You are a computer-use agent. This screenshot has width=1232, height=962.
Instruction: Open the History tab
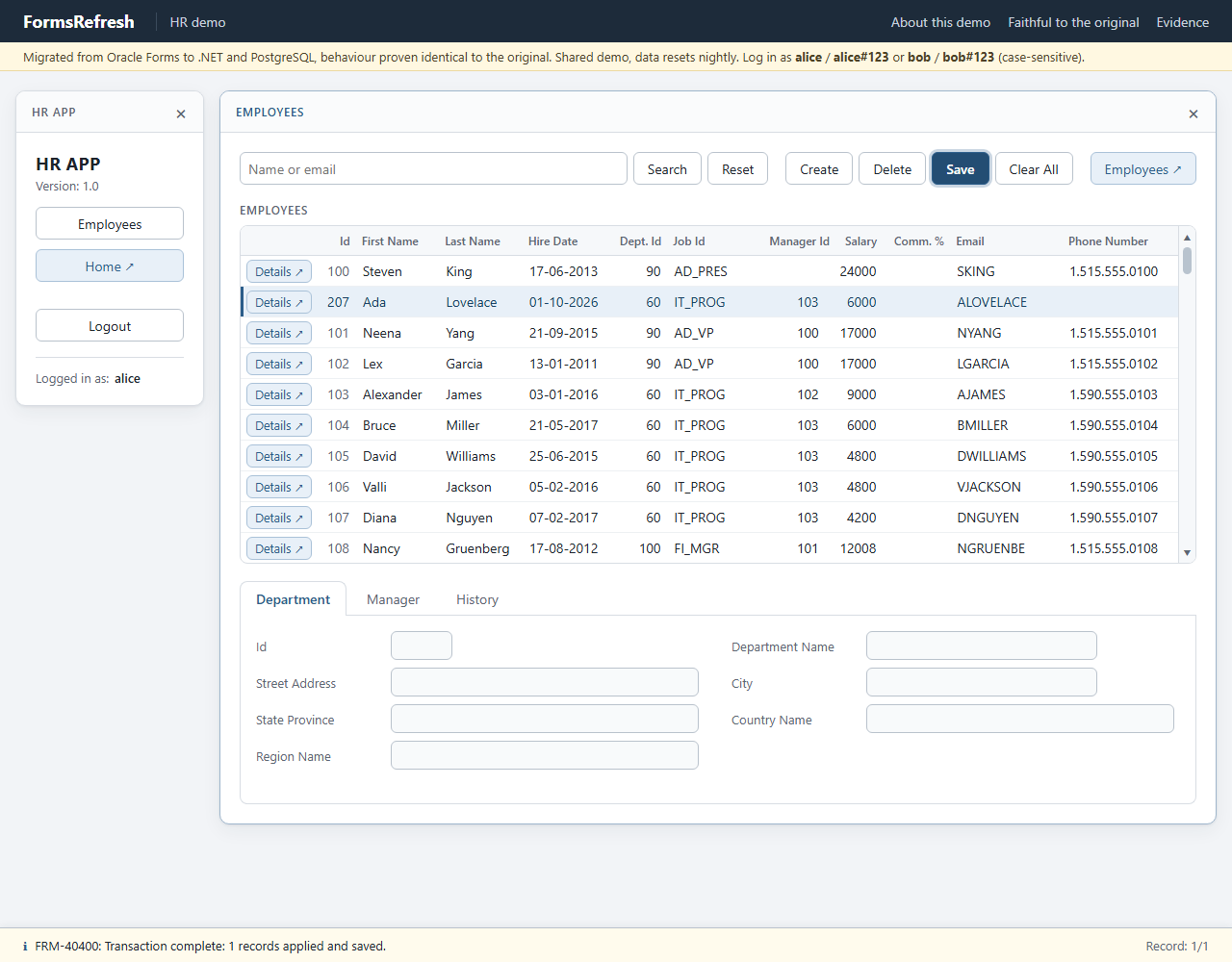tap(477, 599)
